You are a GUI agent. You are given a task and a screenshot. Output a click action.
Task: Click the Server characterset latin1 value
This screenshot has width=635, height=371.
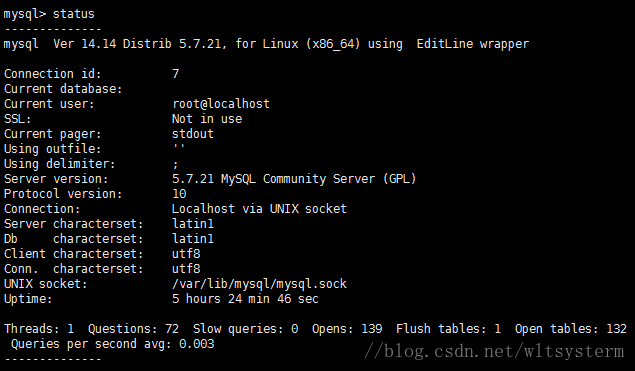[x=193, y=224]
